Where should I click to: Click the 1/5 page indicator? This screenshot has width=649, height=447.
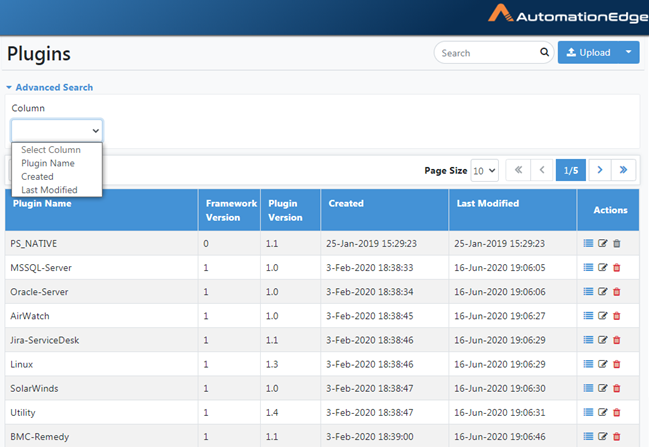pos(571,170)
